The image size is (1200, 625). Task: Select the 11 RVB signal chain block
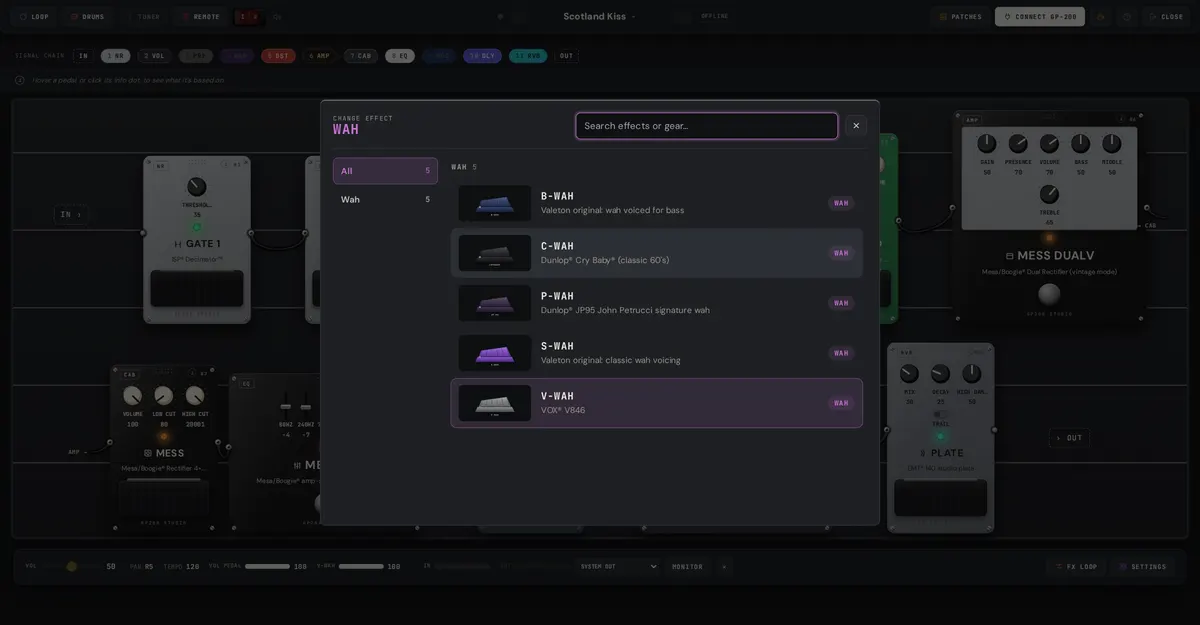click(528, 56)
